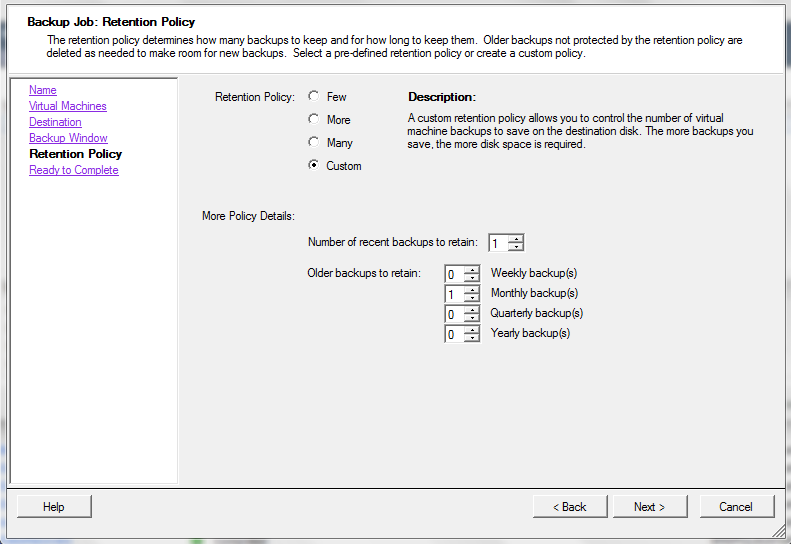Screen dimensions: 791x544
Task: Click the Yearly backups count field
Action: [x=454, y=334]
